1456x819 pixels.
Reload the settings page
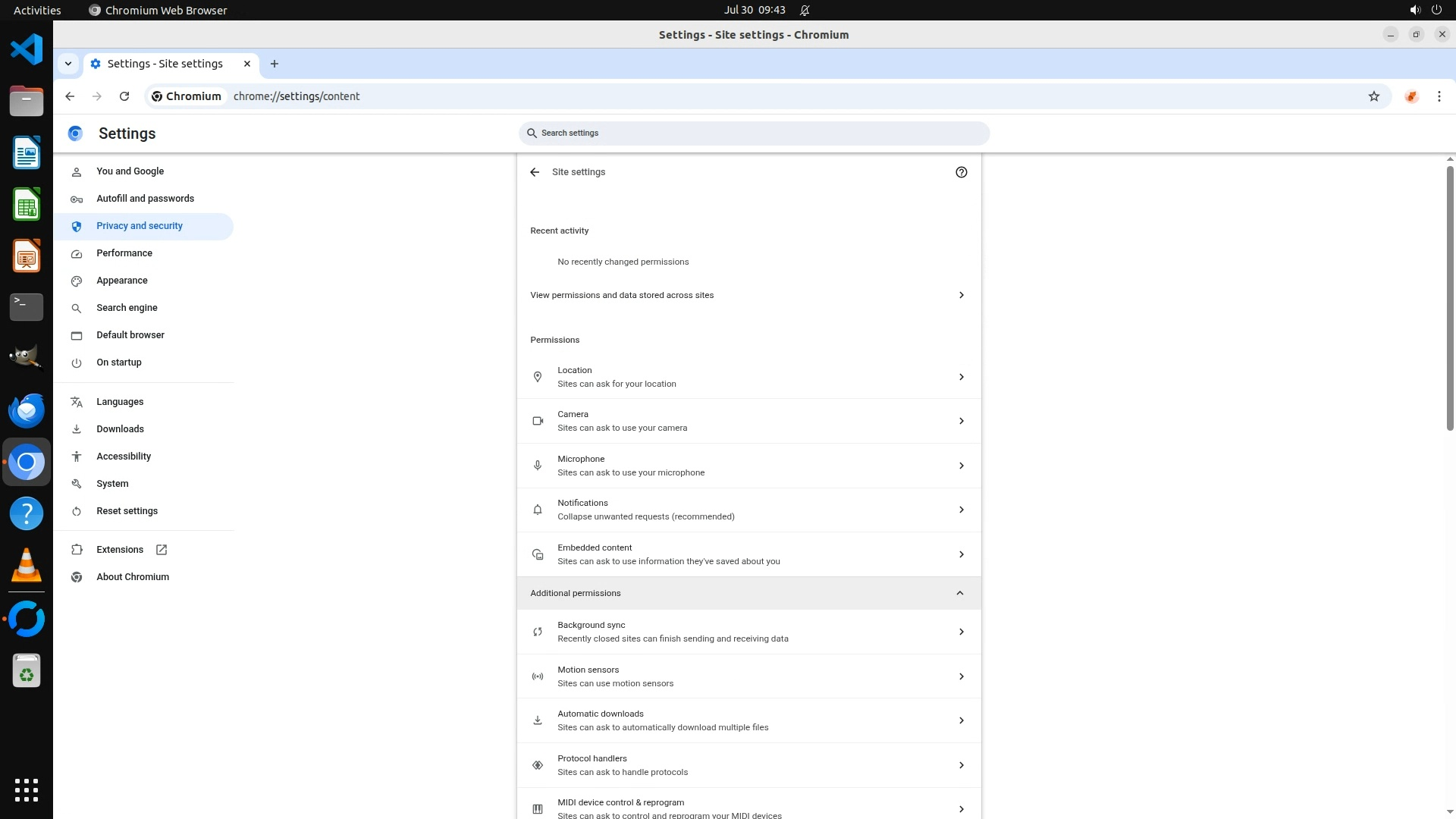point(124,96)
